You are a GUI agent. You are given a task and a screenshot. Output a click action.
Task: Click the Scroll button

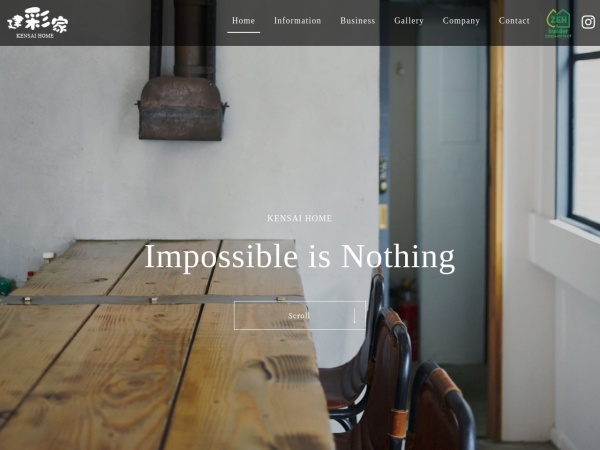click(x=300, y=316)
